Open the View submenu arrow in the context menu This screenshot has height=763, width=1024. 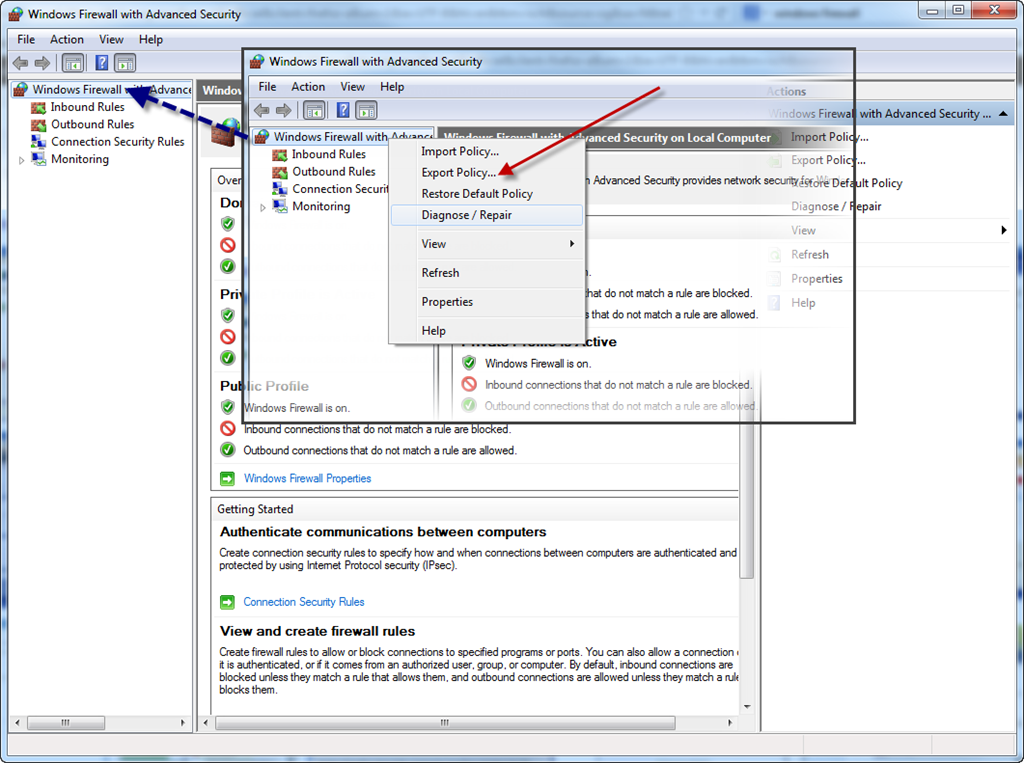[572, 244]
